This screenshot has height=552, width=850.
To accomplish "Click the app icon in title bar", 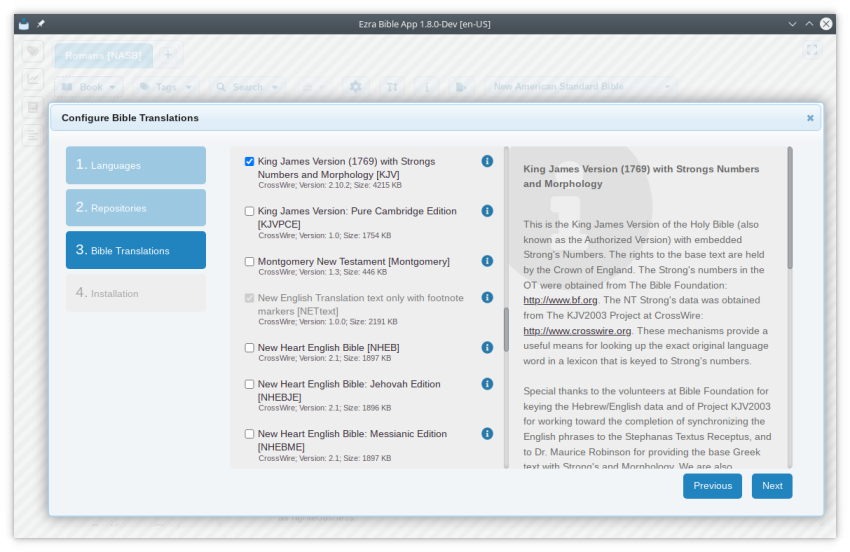I will (24, 24).
